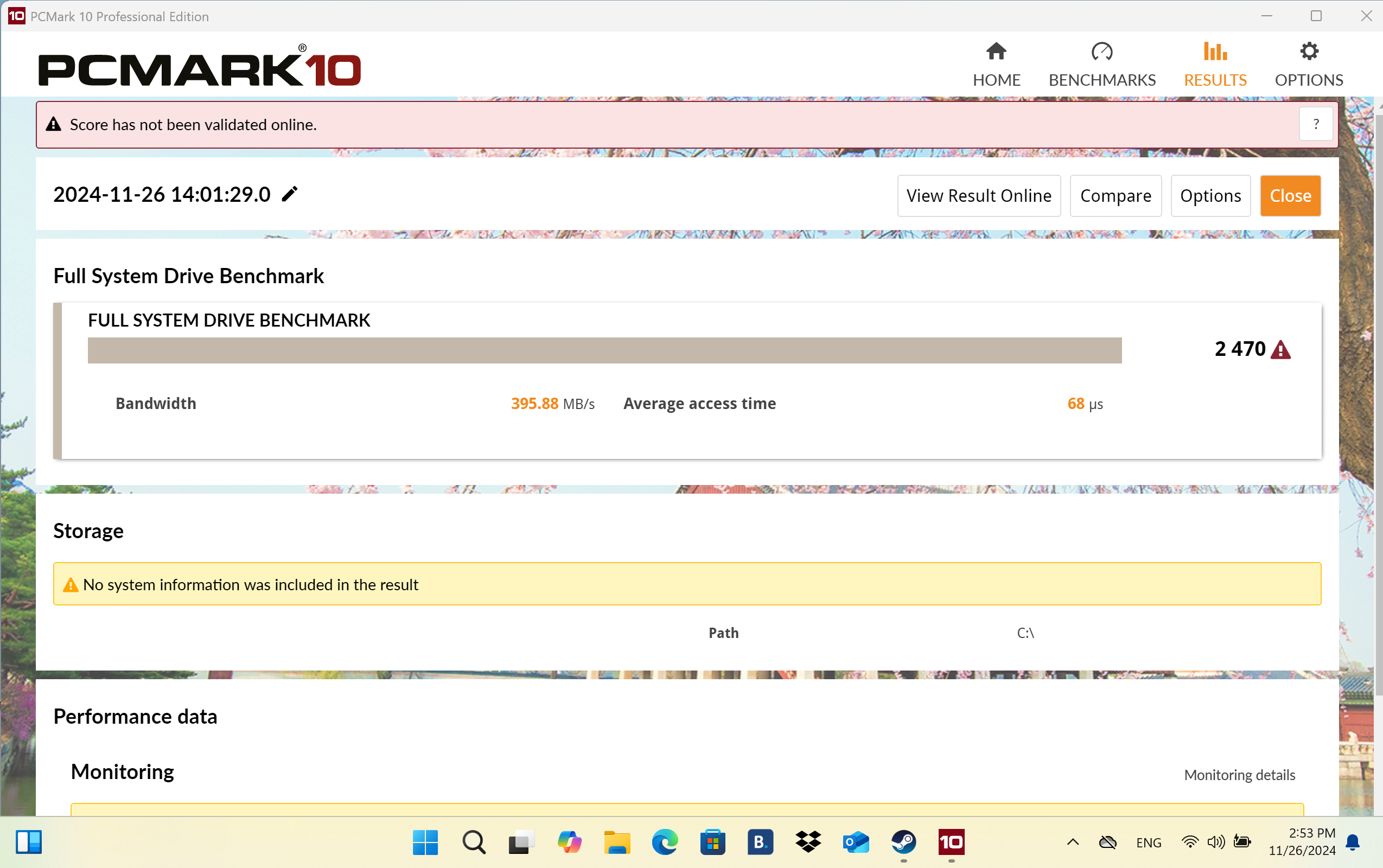Click View Result Online button
The image size is (1383, 868).
tap(978, 196)
